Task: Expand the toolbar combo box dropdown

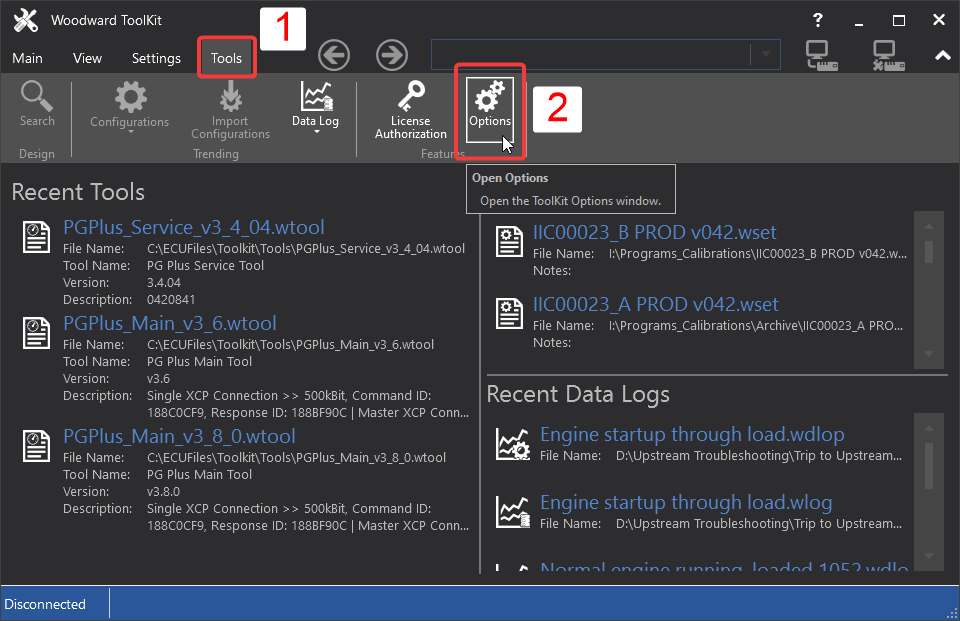Action: click(766, 54)
